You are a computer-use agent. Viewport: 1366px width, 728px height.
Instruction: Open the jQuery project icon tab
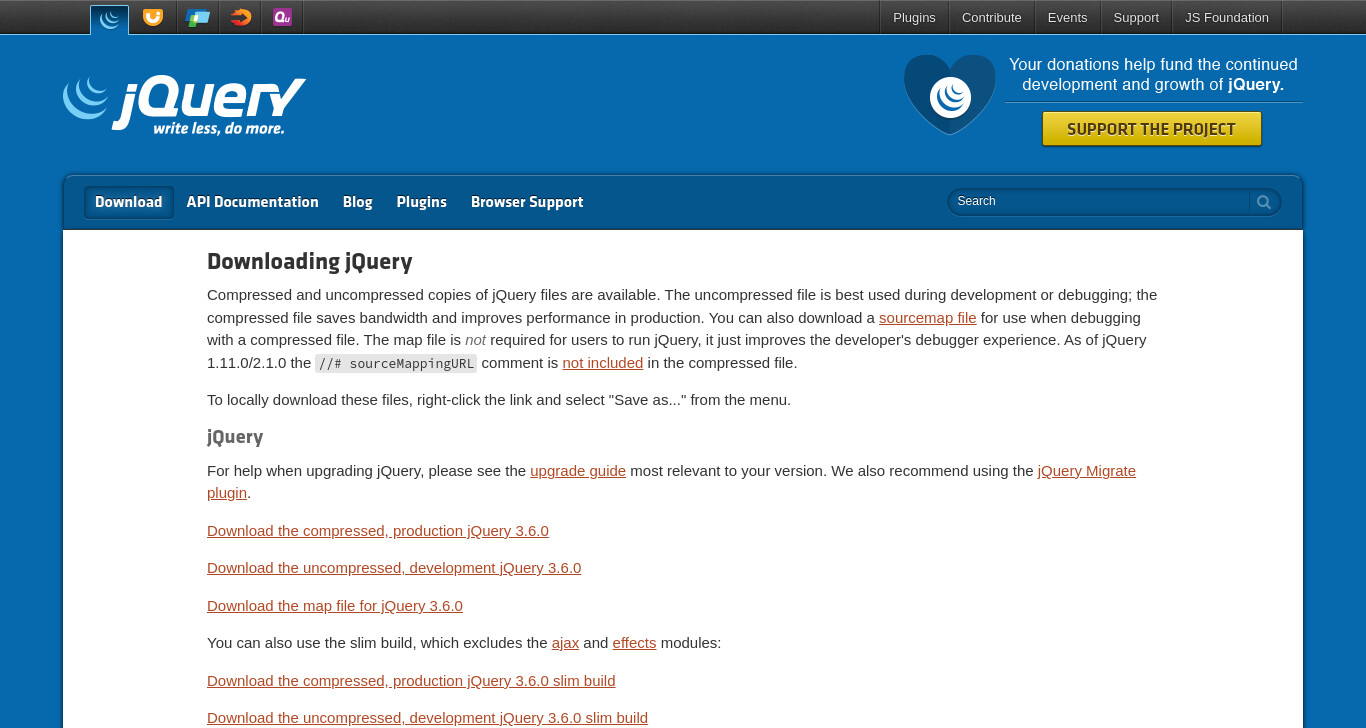pos(109,19)
